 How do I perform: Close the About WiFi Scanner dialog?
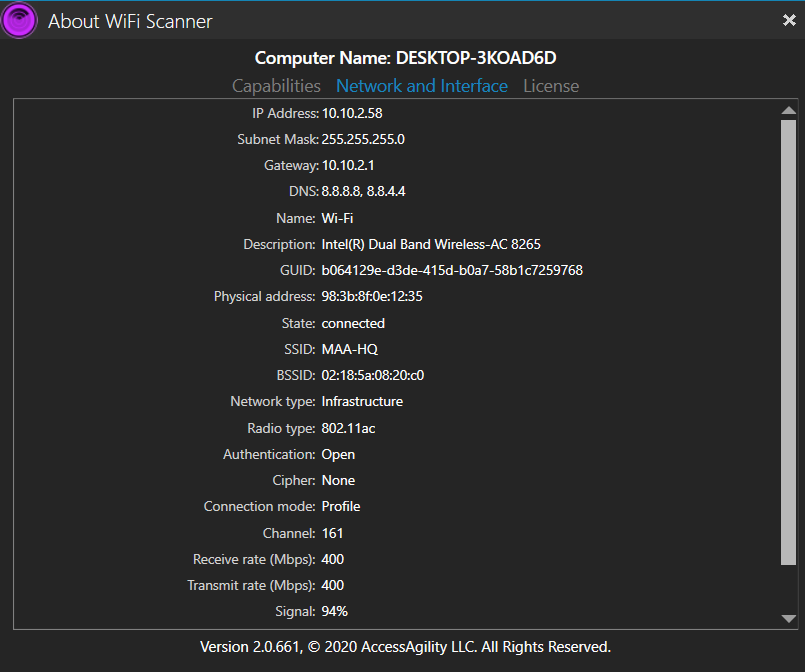tap(789, 20)
